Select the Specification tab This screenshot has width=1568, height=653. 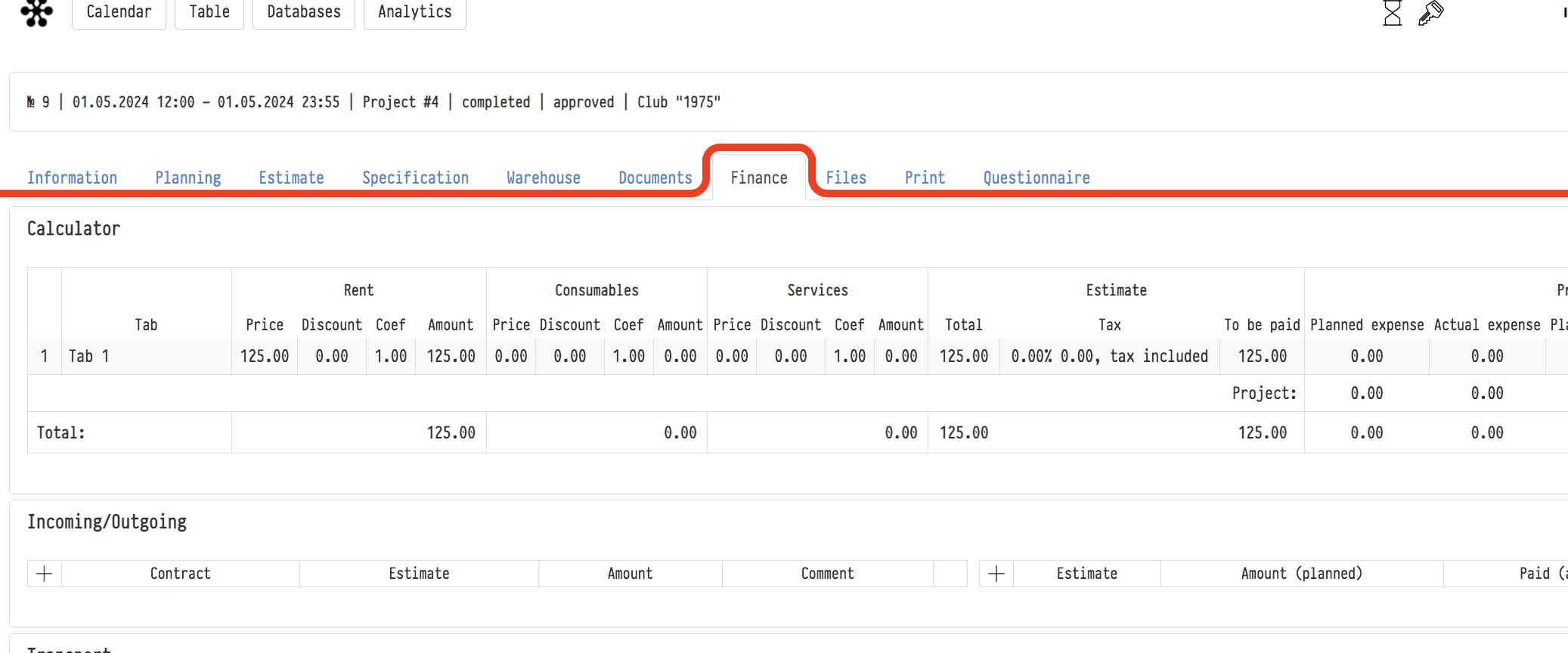click(x=415, y=178)
